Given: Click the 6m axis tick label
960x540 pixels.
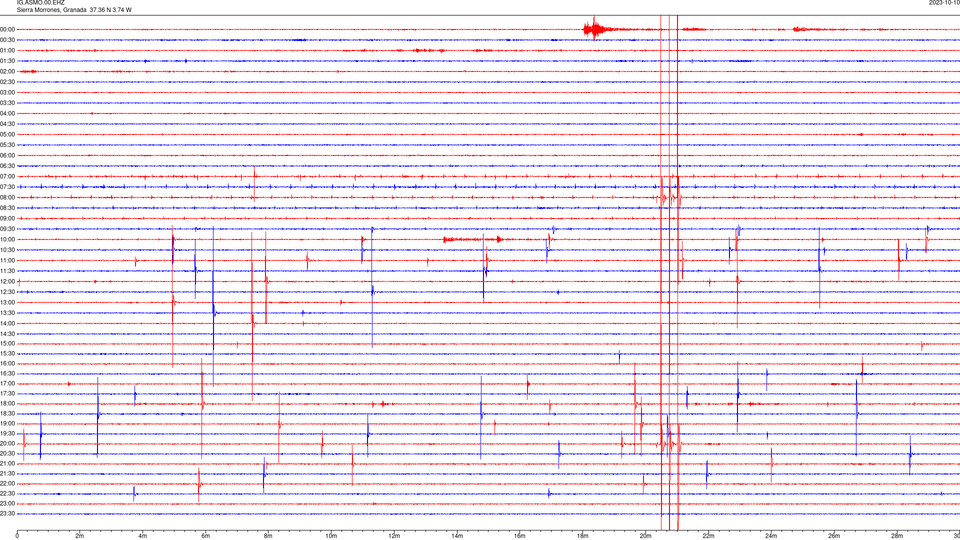Looking at the screenshot, I should [x=206, y=536].
